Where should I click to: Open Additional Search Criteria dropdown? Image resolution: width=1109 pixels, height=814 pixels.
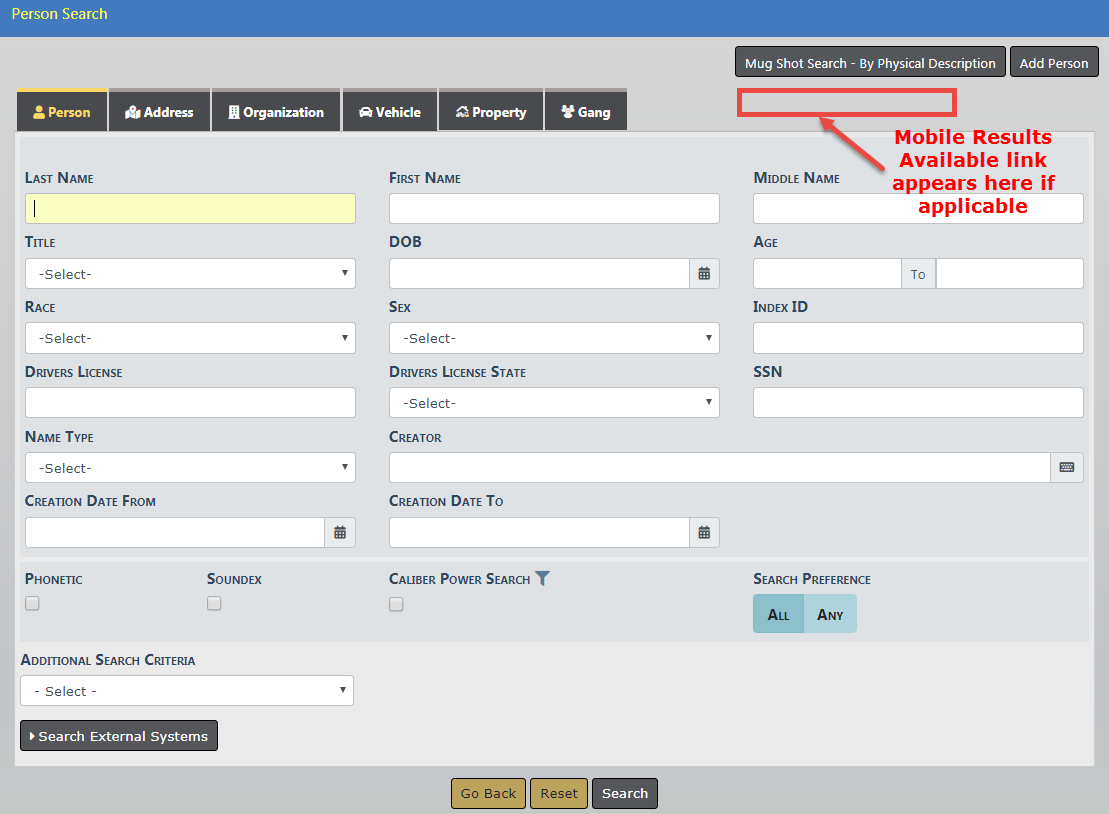point(187,691)
